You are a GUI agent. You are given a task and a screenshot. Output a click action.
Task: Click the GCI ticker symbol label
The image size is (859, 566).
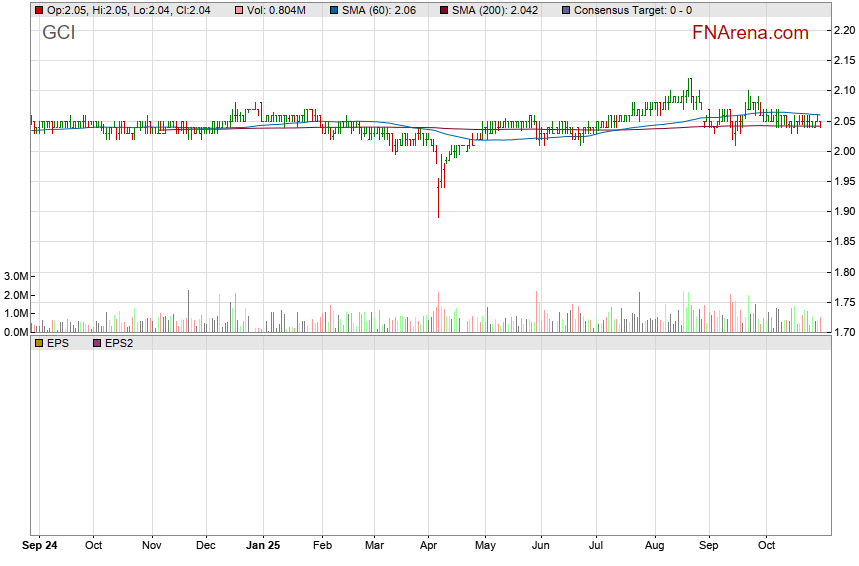pyautogui.click(x=58, y=33)
